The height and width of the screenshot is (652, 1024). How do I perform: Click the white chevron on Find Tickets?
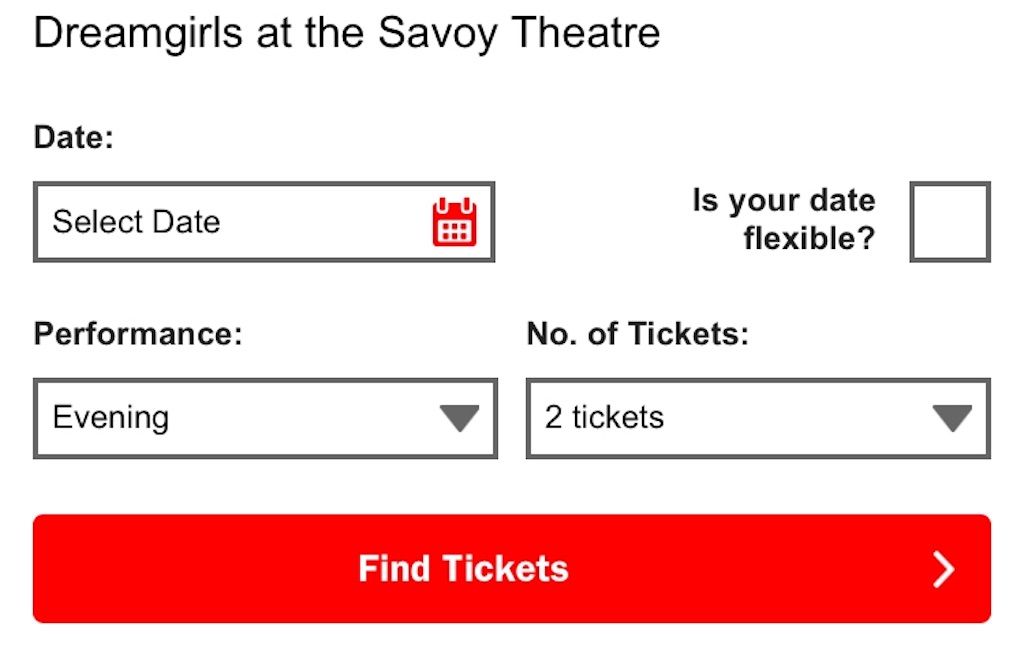(x=944, y=569)
